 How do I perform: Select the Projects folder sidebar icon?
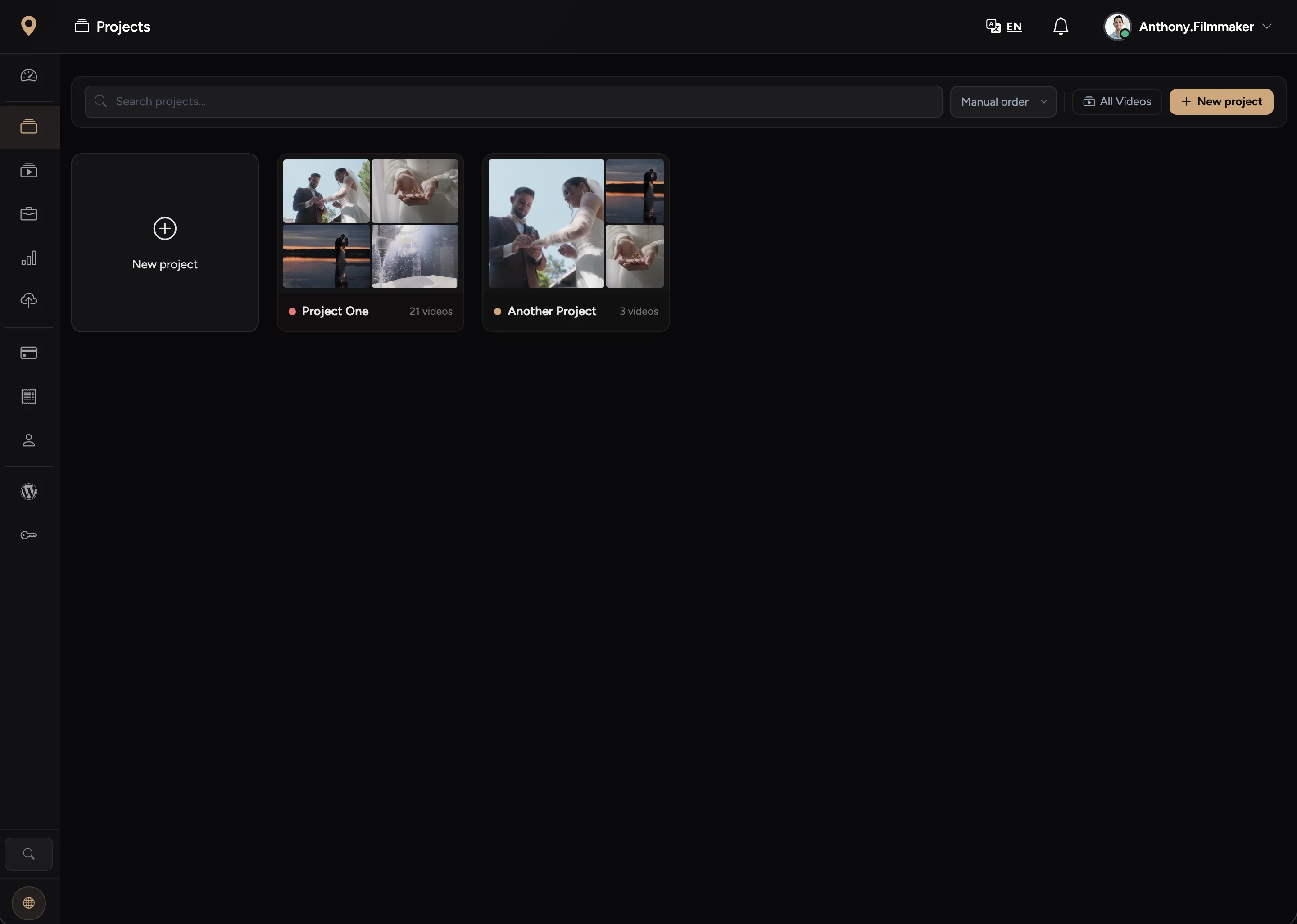28,127
